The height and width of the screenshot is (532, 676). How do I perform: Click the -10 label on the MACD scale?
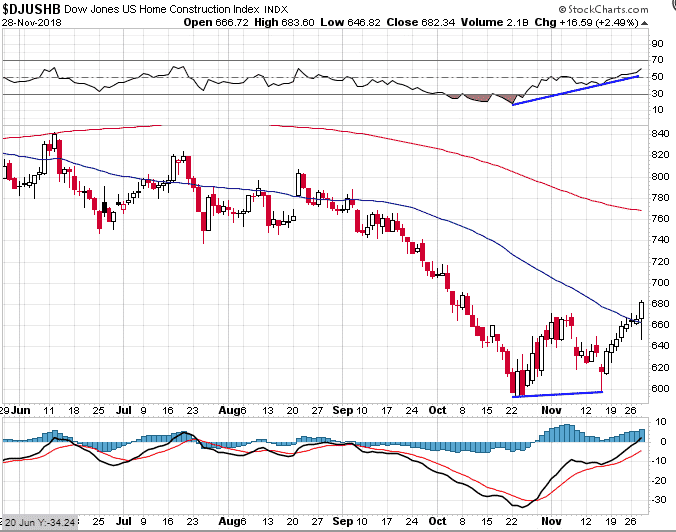point(658,461)
